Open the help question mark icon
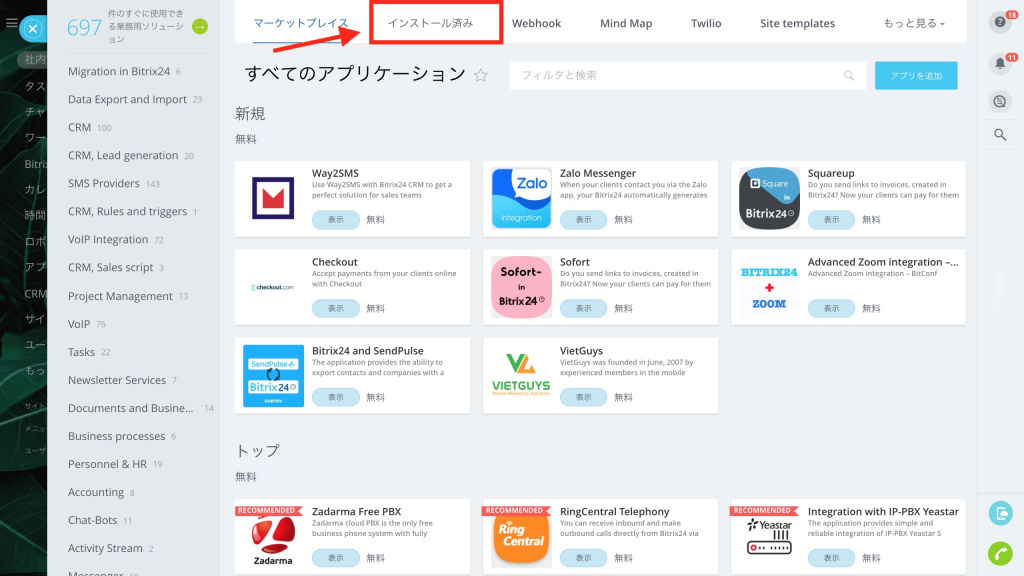1024x576 pixels. [x=1000, y=22]
